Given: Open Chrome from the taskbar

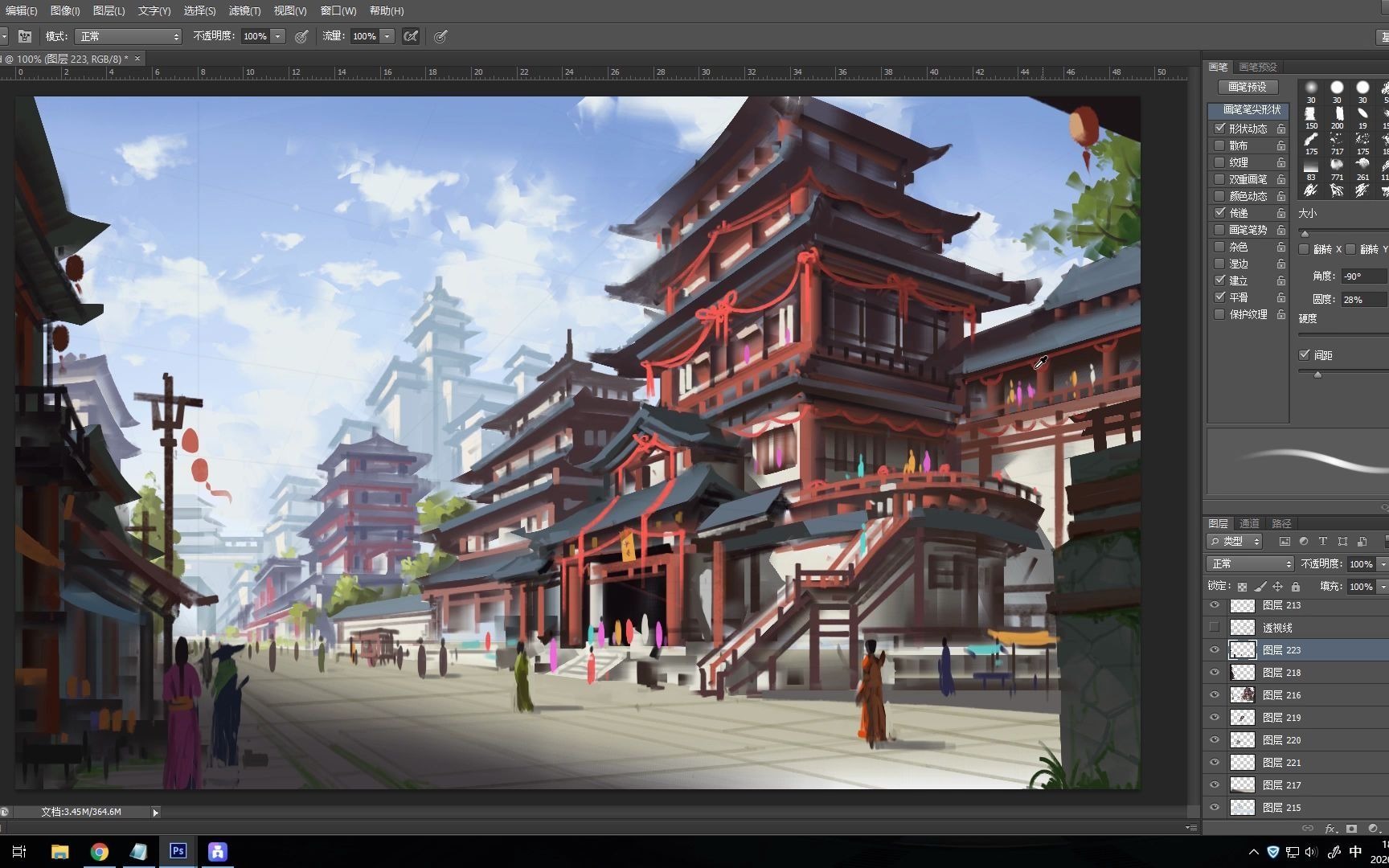Looking at the screenshot, I should tap(100, 852).
